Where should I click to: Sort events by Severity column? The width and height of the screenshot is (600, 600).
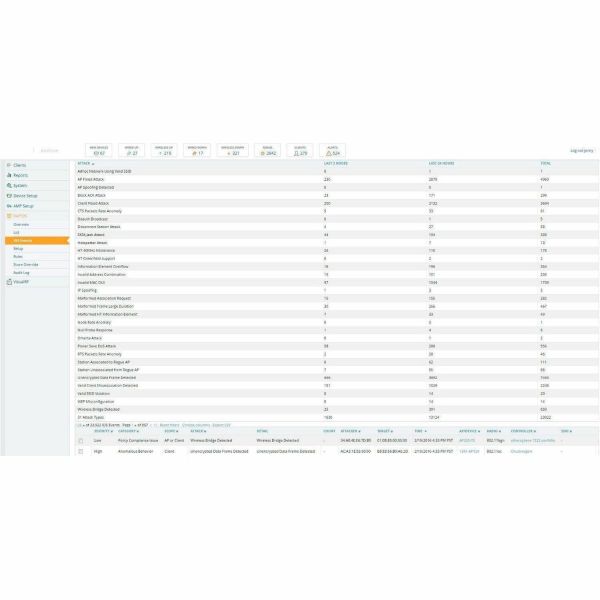[x=103, y=431]
